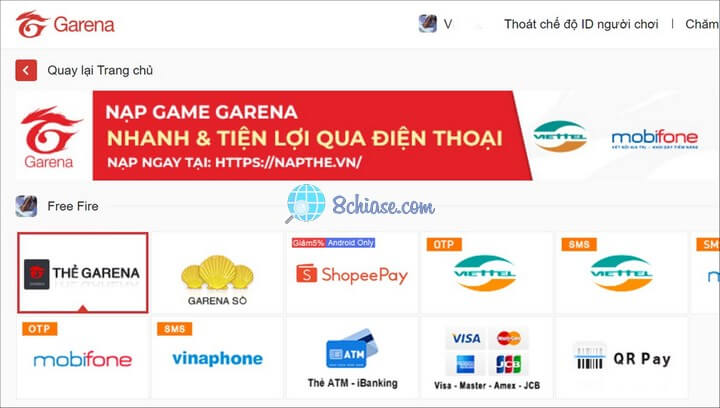
Task: Open the Garena logo in header
Action: 65,24
